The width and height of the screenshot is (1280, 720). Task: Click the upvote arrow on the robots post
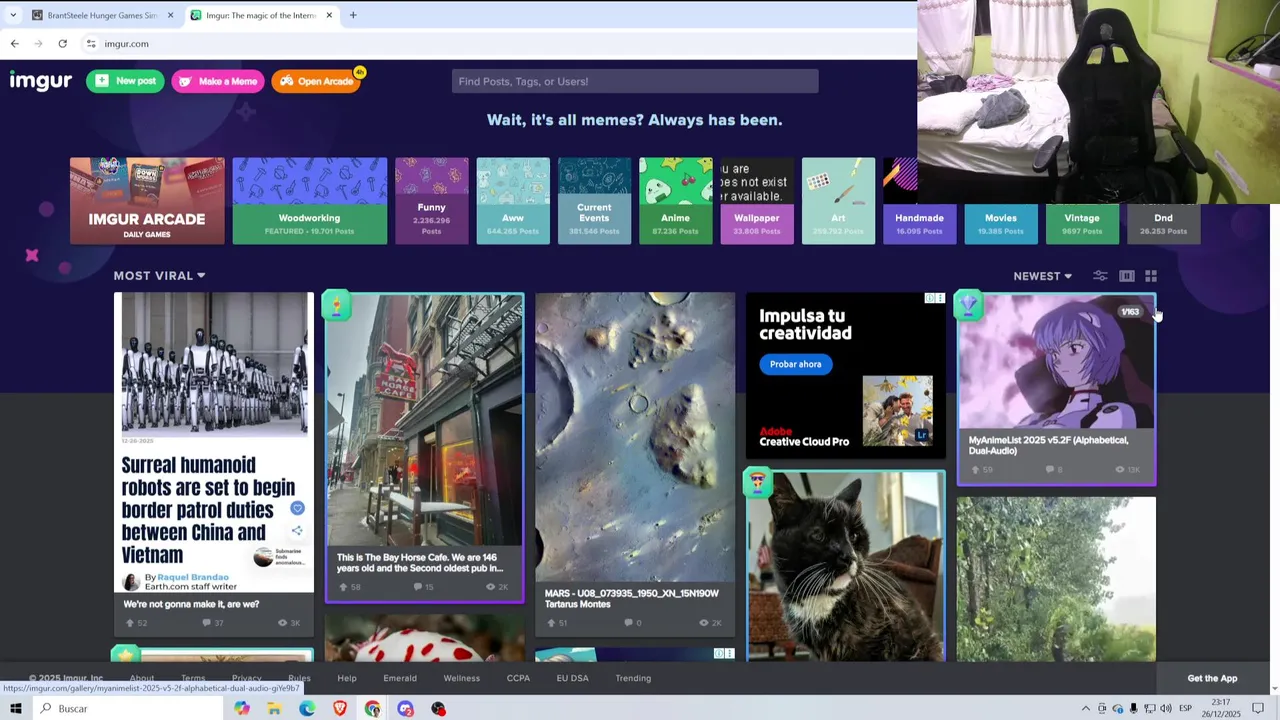point(129,623)
